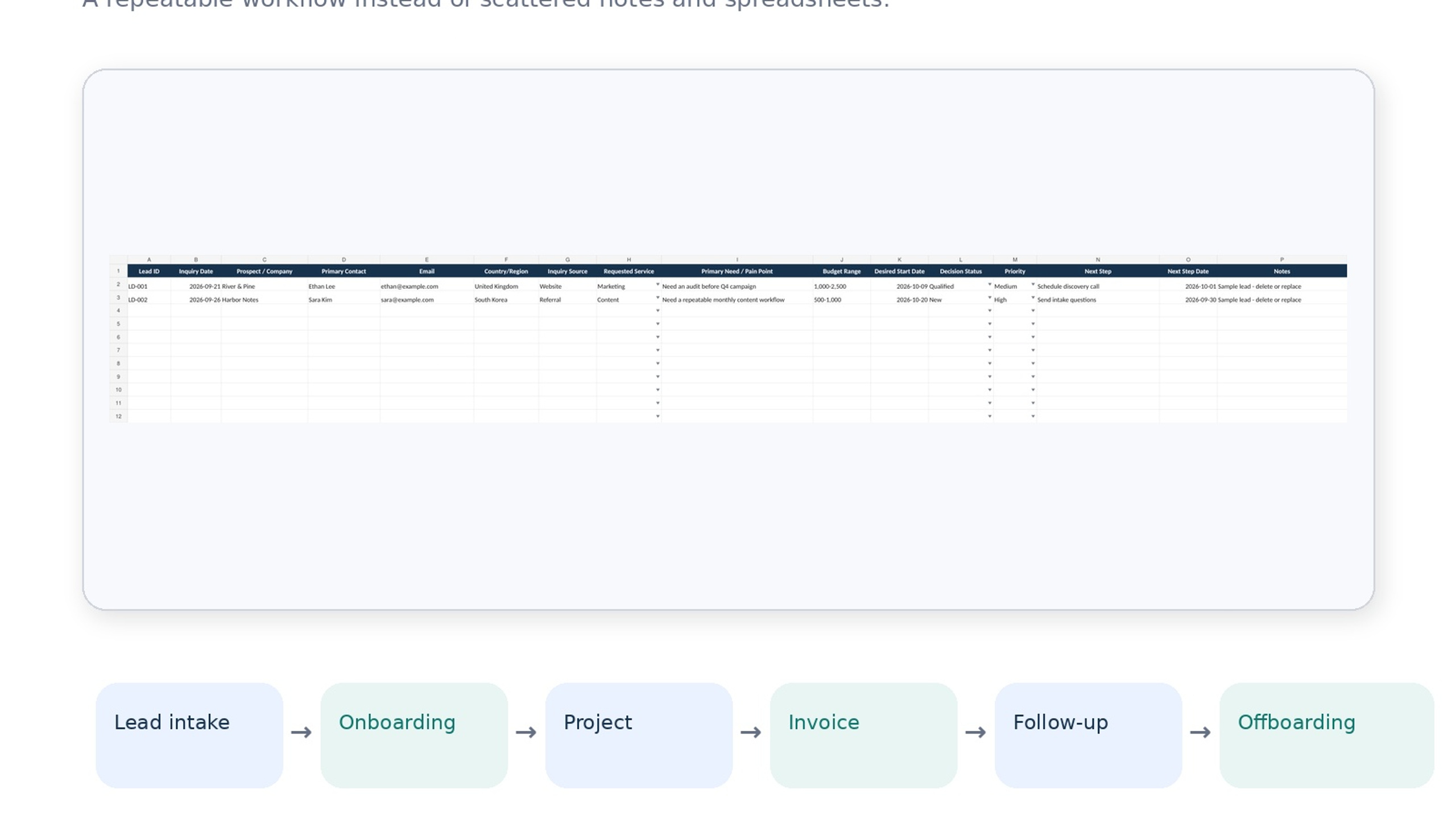
Task: Open the Decision Status dropdown showing Qualified
Action: [990, 284]
